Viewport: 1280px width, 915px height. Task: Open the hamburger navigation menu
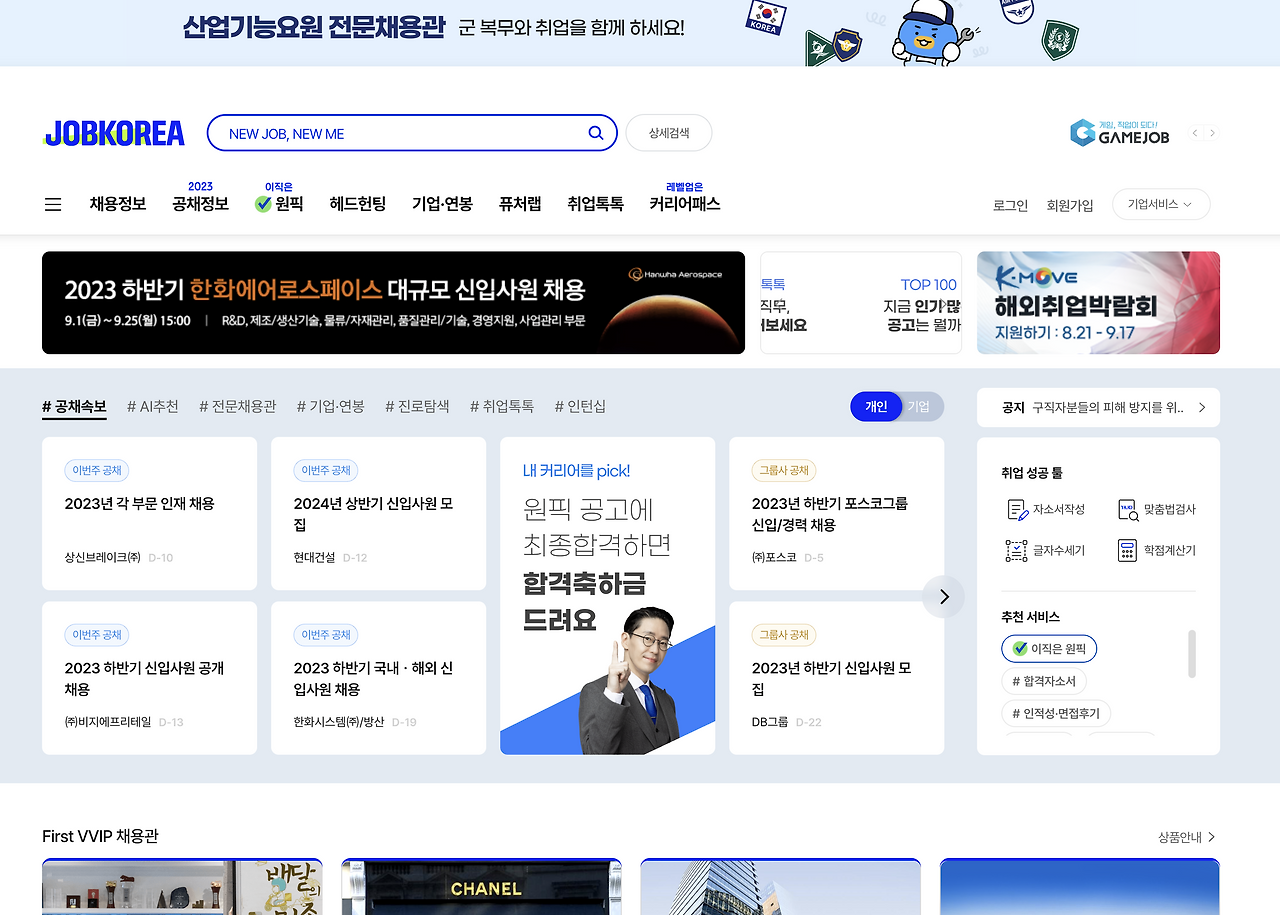click(x=52, y=203)
